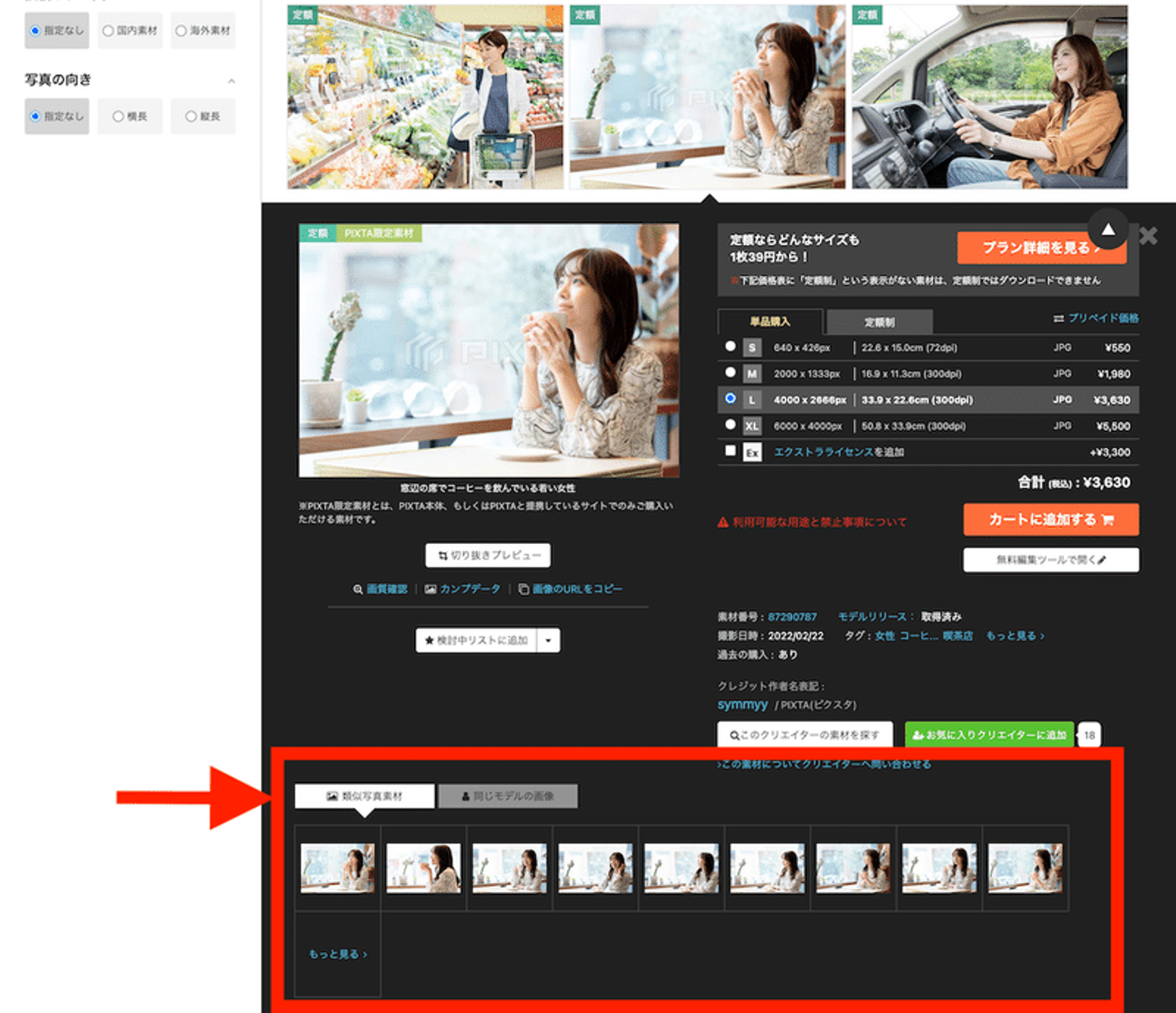1176x1013 pixels.
Task: Collapse the 写真の向き filter section
Action: click(231, 81)
